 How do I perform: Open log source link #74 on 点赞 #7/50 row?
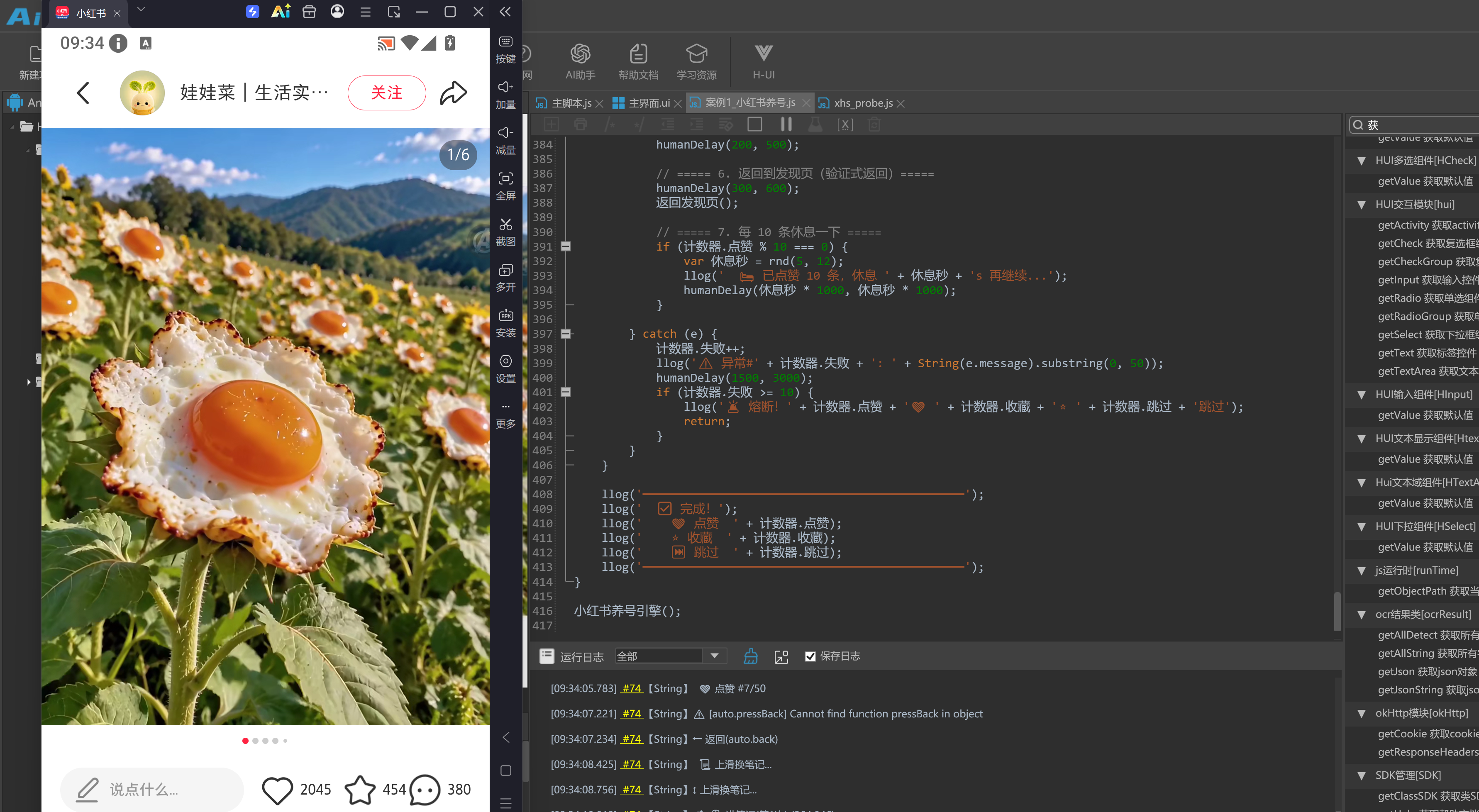coord(632,688)
